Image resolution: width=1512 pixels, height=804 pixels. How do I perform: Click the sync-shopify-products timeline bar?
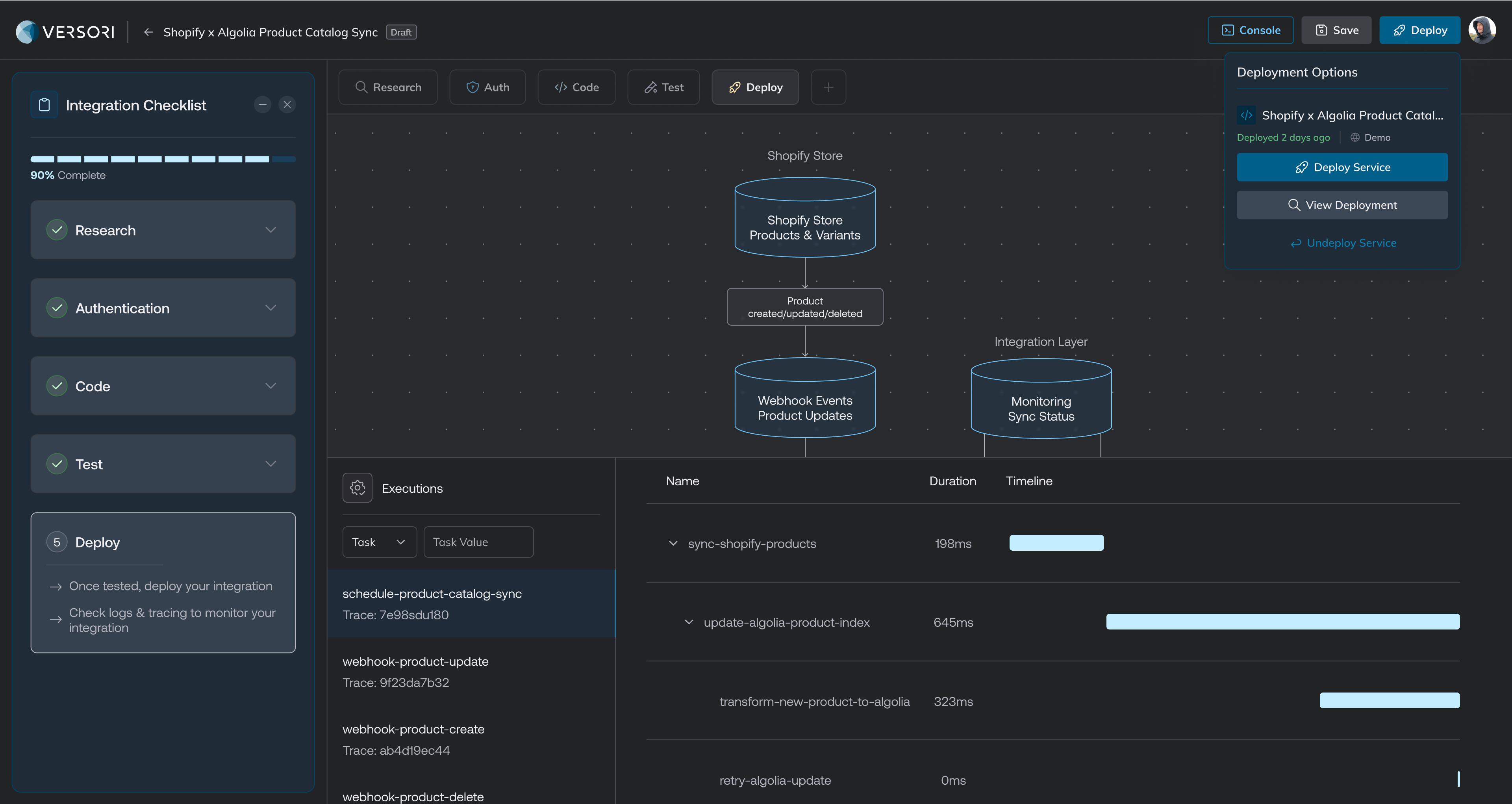click(1056, 543)
